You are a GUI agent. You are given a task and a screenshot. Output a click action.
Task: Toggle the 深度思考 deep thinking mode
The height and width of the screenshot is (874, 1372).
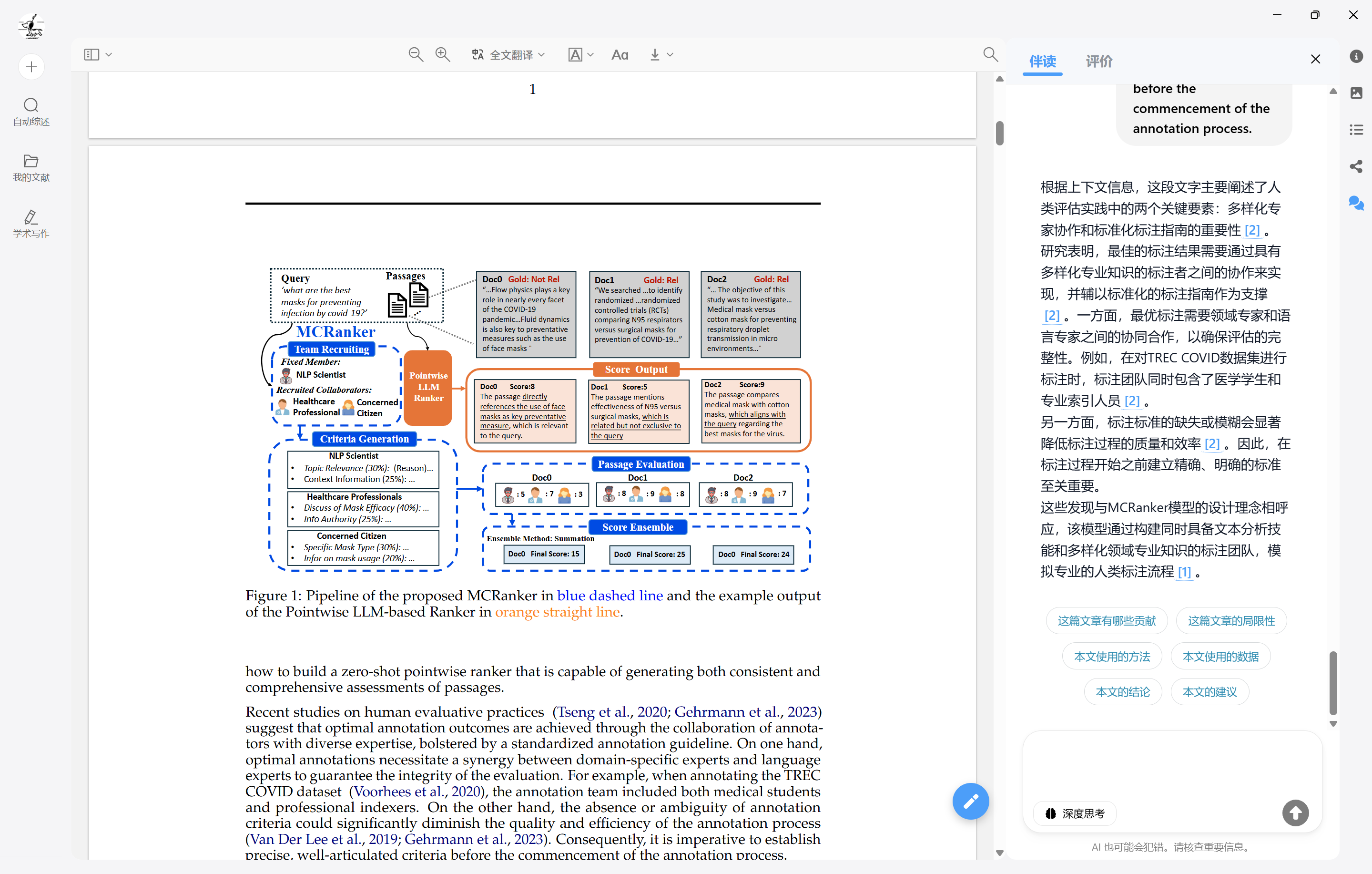(1075, 813)
